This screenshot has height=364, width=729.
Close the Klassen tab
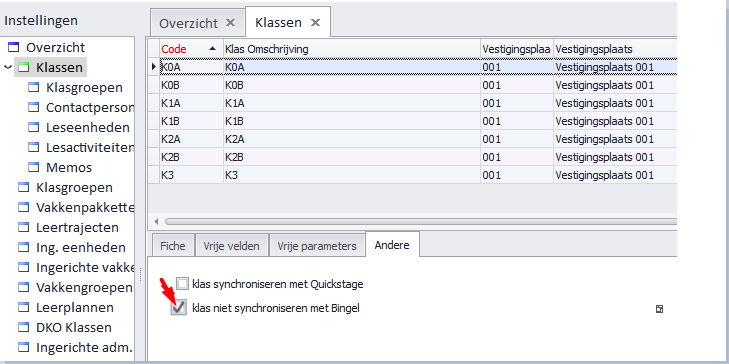click(x=315, y=22)
